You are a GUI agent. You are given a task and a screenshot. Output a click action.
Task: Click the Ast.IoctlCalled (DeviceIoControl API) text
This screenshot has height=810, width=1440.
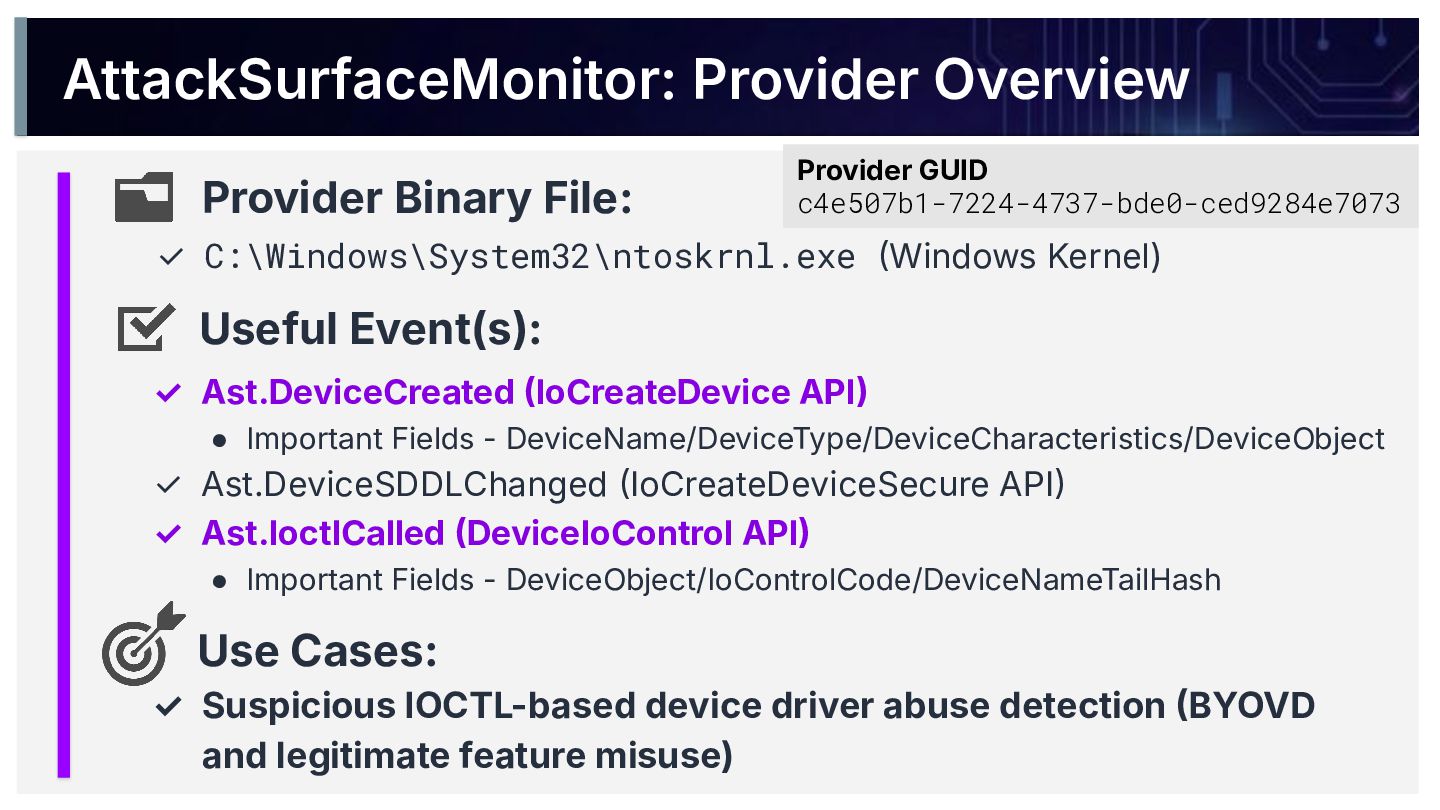coord(505,533)
